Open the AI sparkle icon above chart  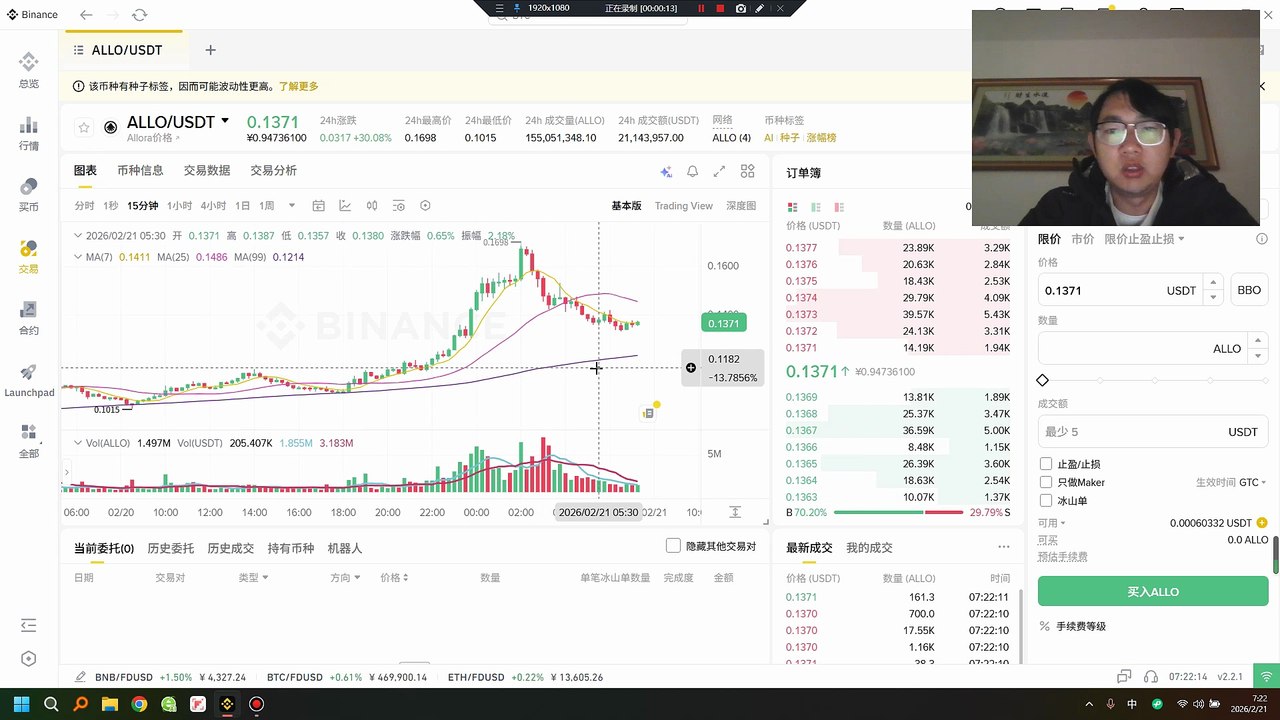[666, 172]
